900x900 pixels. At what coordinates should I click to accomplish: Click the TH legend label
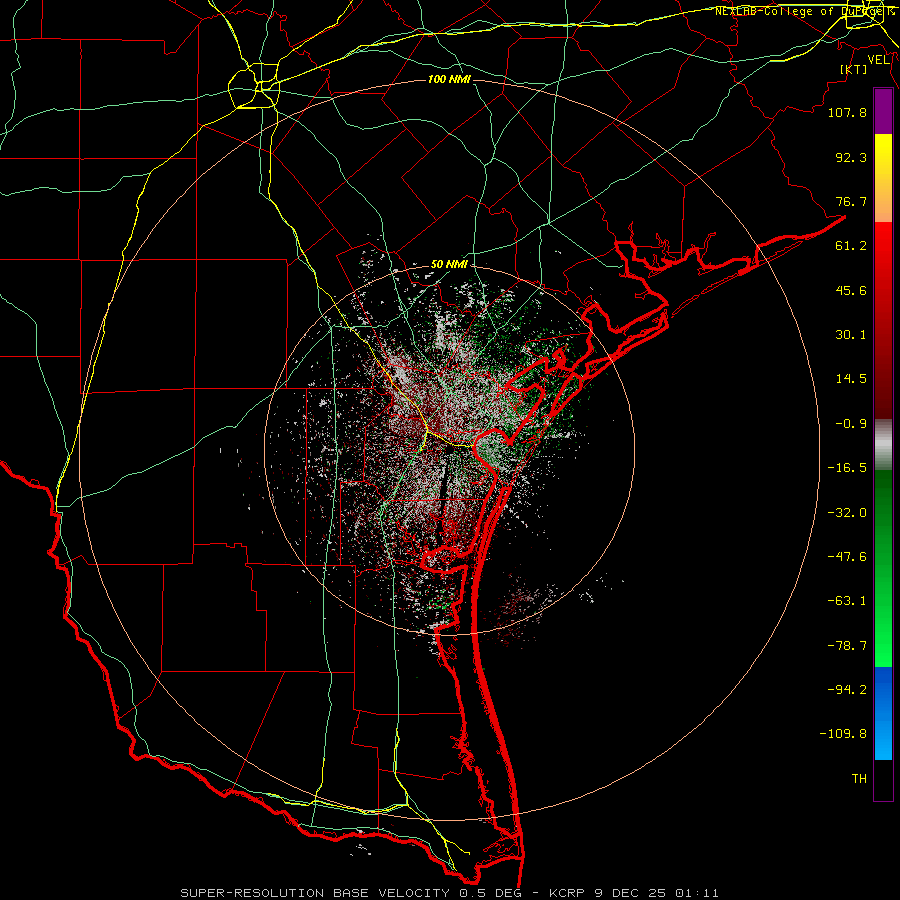tap(859, 779)
